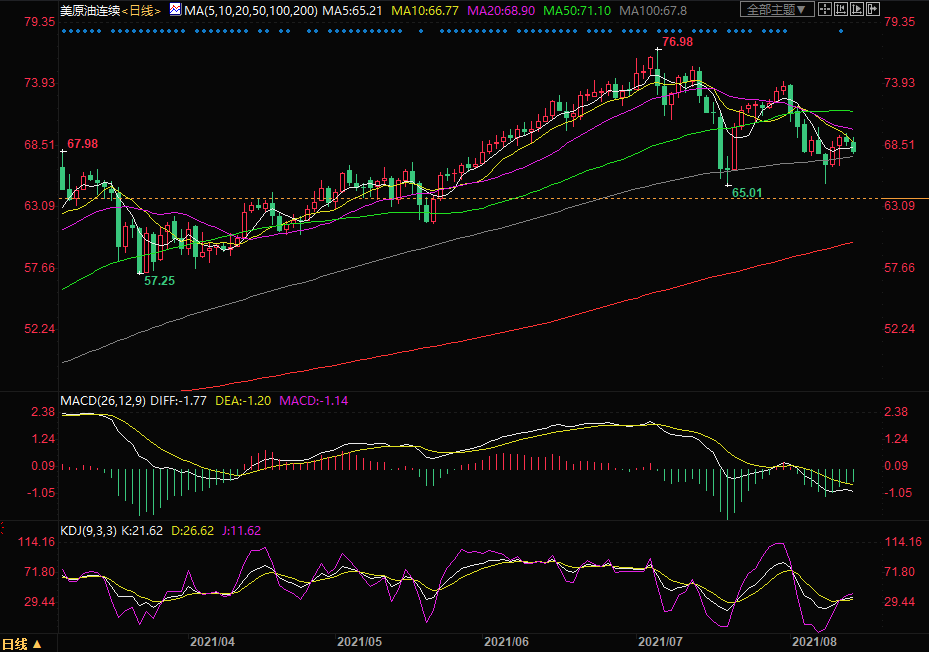Viewport: 929px width, 652px height.
Task: Click the 57.25 low price marker
Action: [x=159, y=281]
